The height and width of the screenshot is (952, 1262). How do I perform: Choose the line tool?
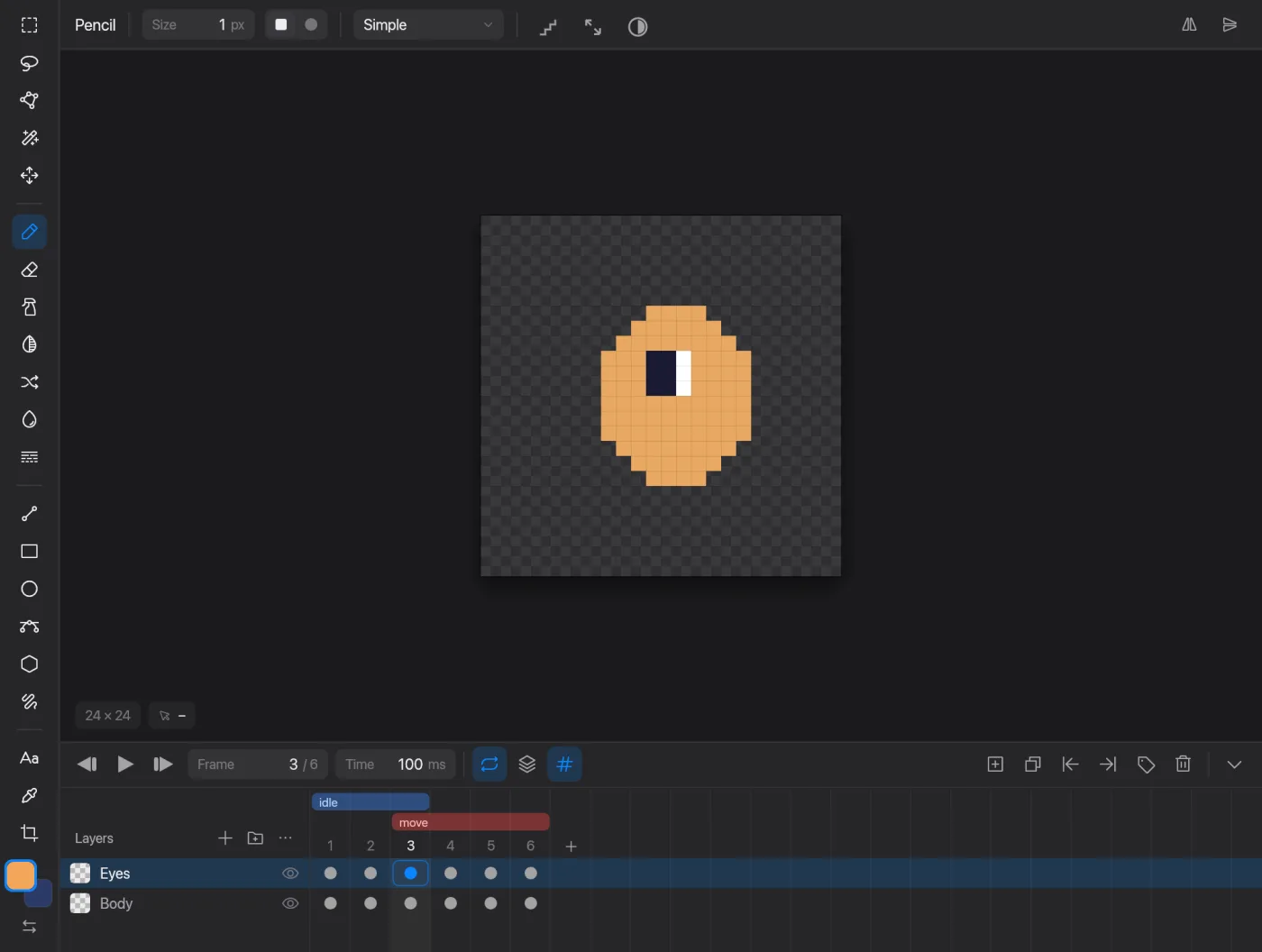tap(29, 514)
